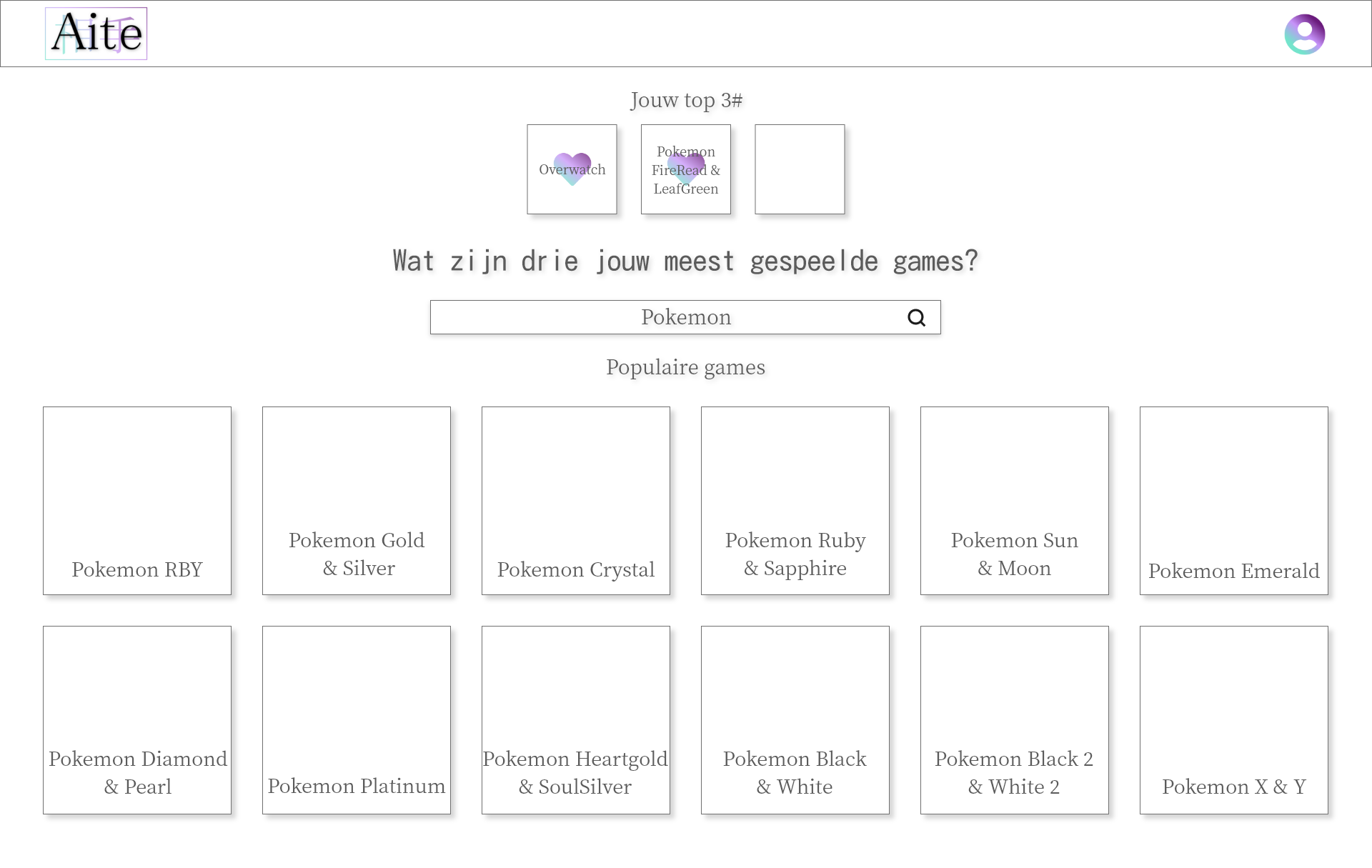This screenshot has height=868, width=1372.
Task: Select the Pokemon Emerald card
Action: click(1233, 501)
